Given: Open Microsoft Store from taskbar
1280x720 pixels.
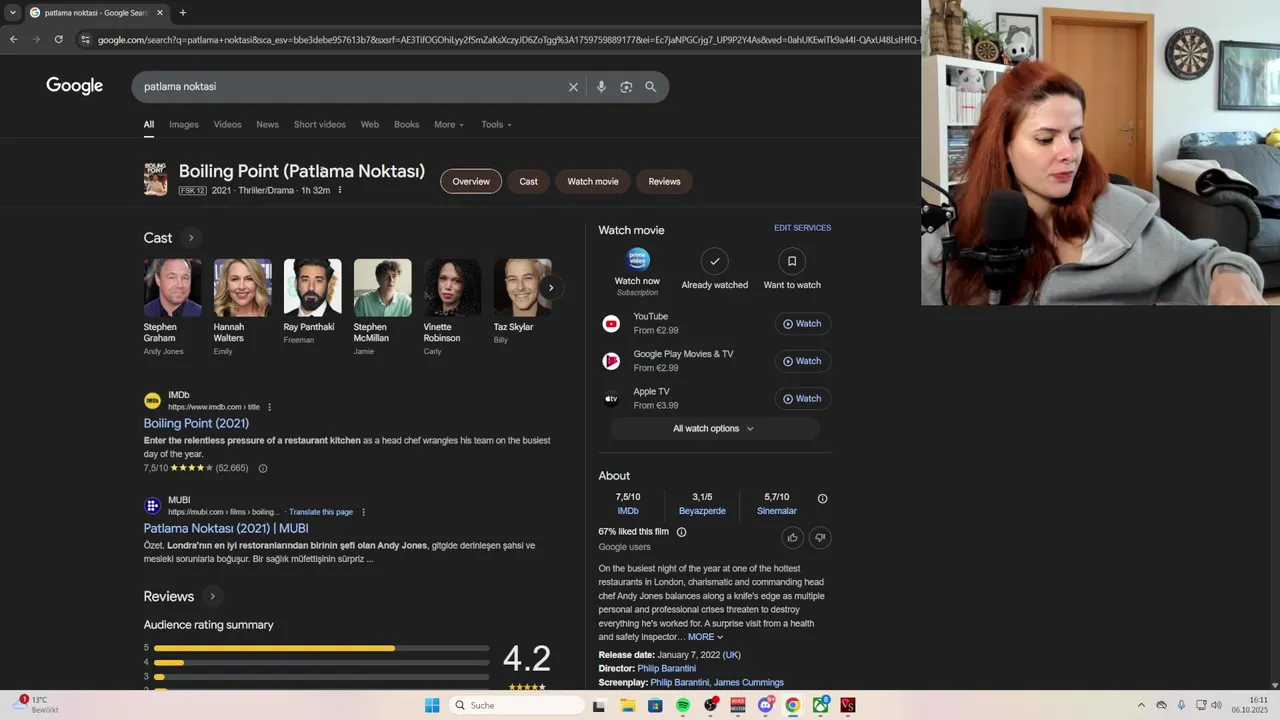Looking at the screenshot, I should (x=655, y=705).
